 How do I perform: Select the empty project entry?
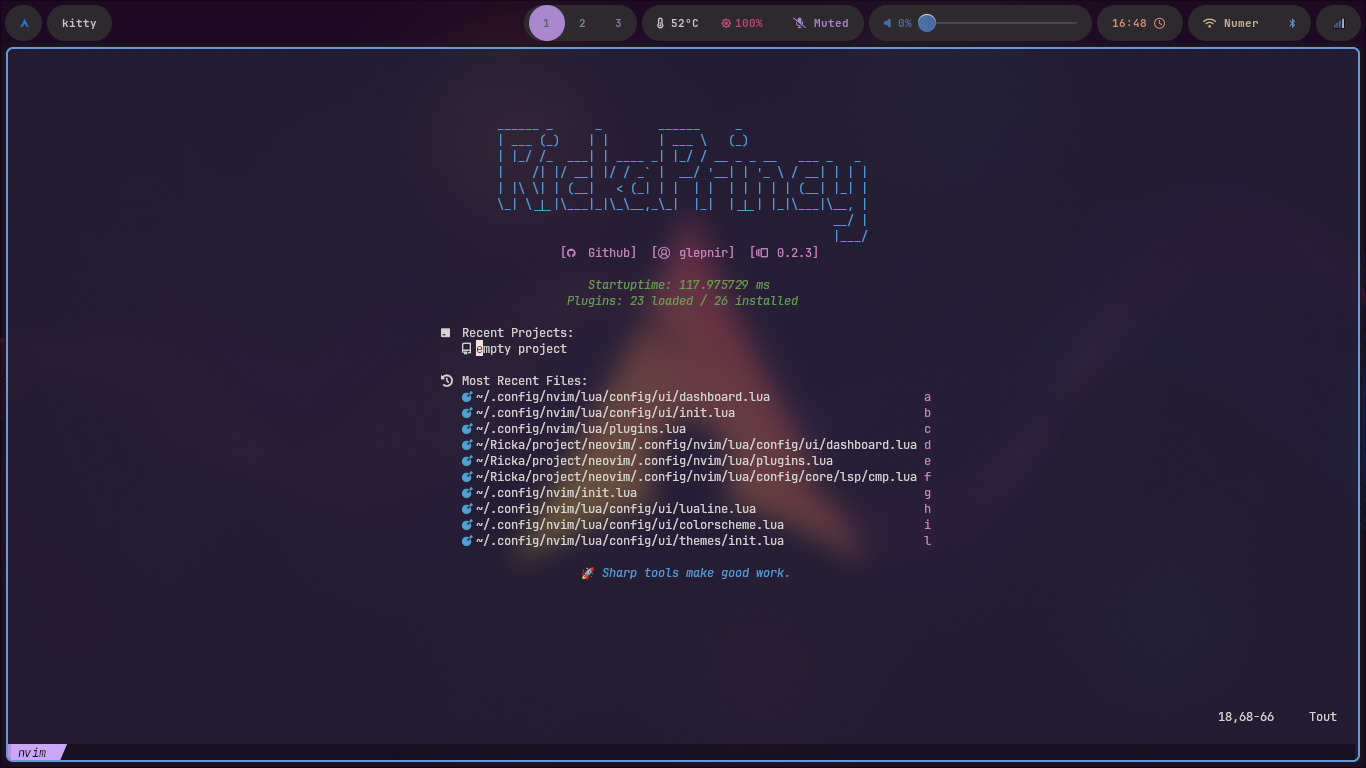521,349
